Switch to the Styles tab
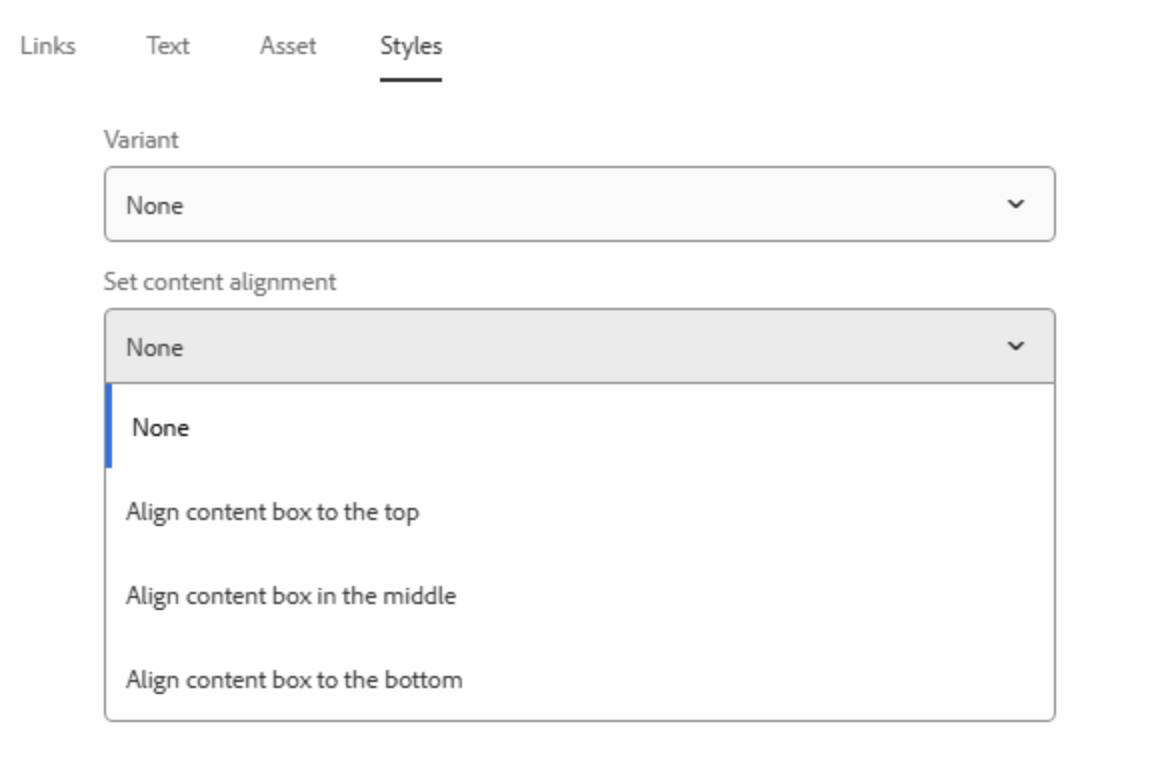Viewport: 1150px width, 774px height. tap(412, 45)
